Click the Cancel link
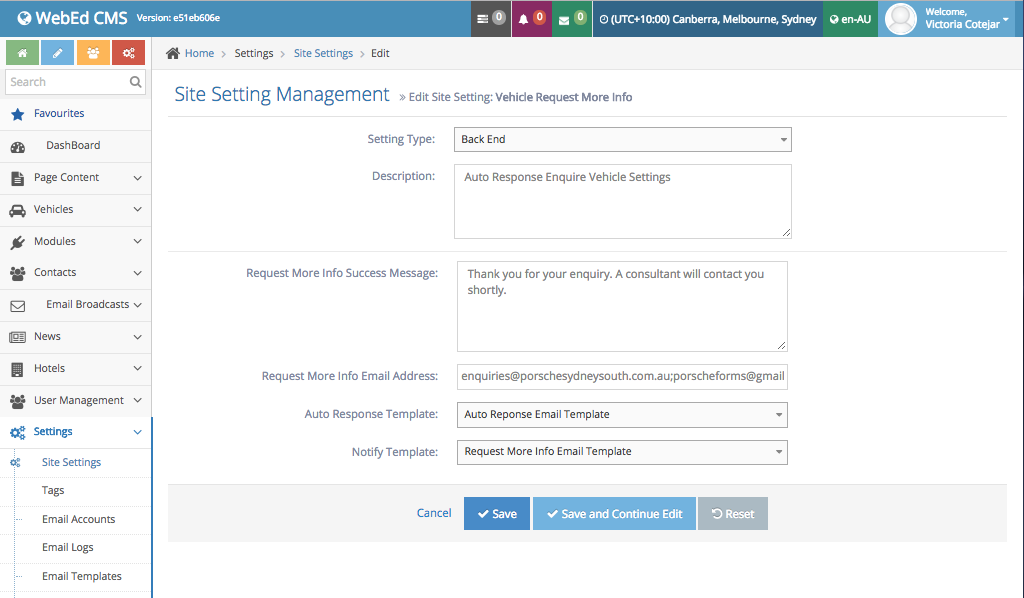Viewport: 1024px width, 598px height. 434,513
